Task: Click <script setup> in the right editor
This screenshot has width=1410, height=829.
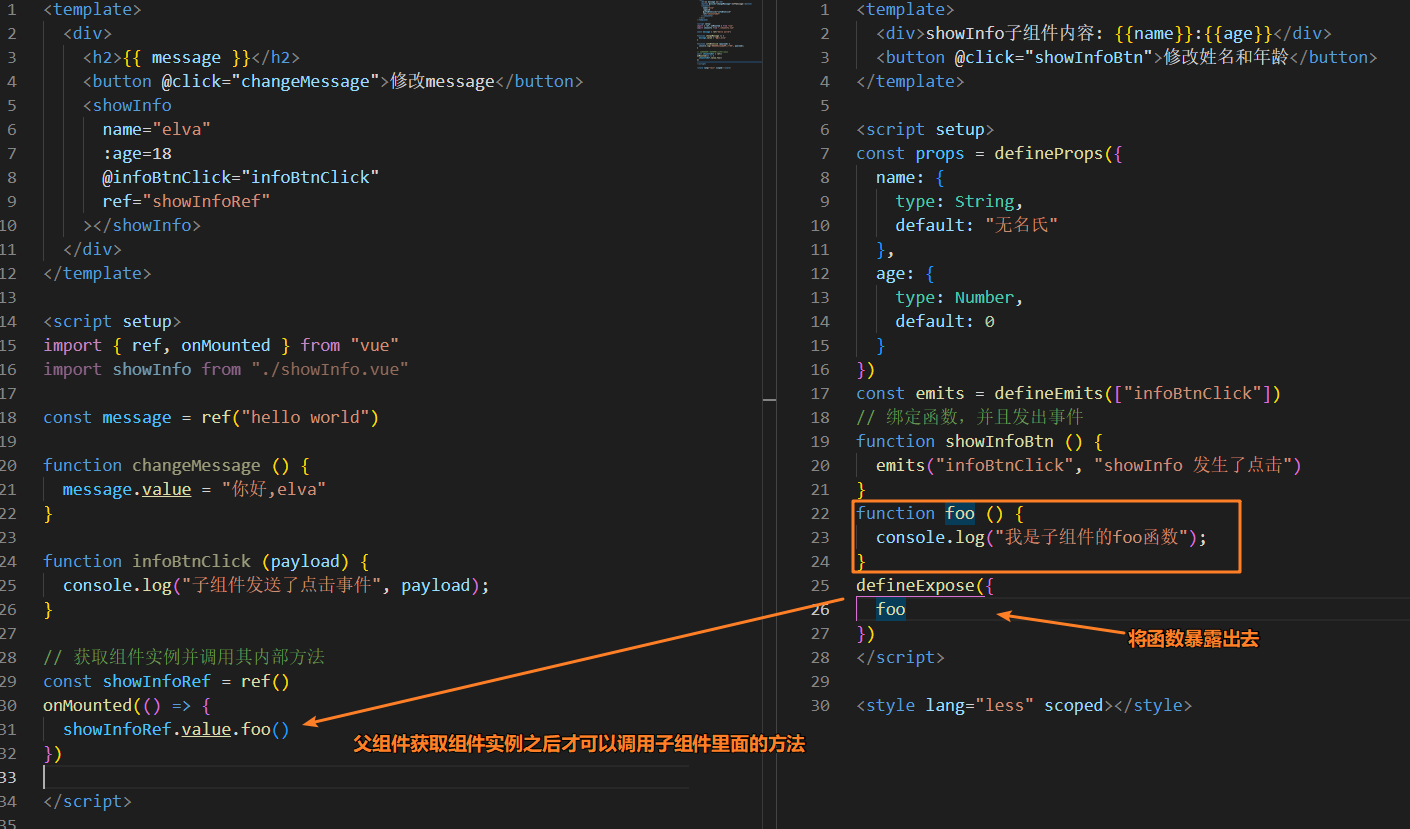Action: [925, 129]
